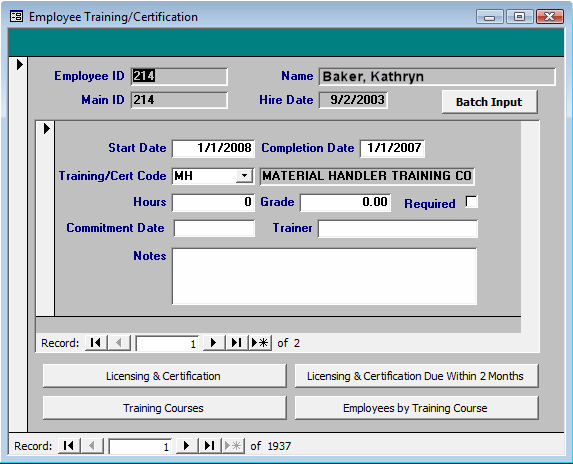The width and height of the screenshot is (573, 464).
Task: Open the Training Courses button
Action: (164, 408)
